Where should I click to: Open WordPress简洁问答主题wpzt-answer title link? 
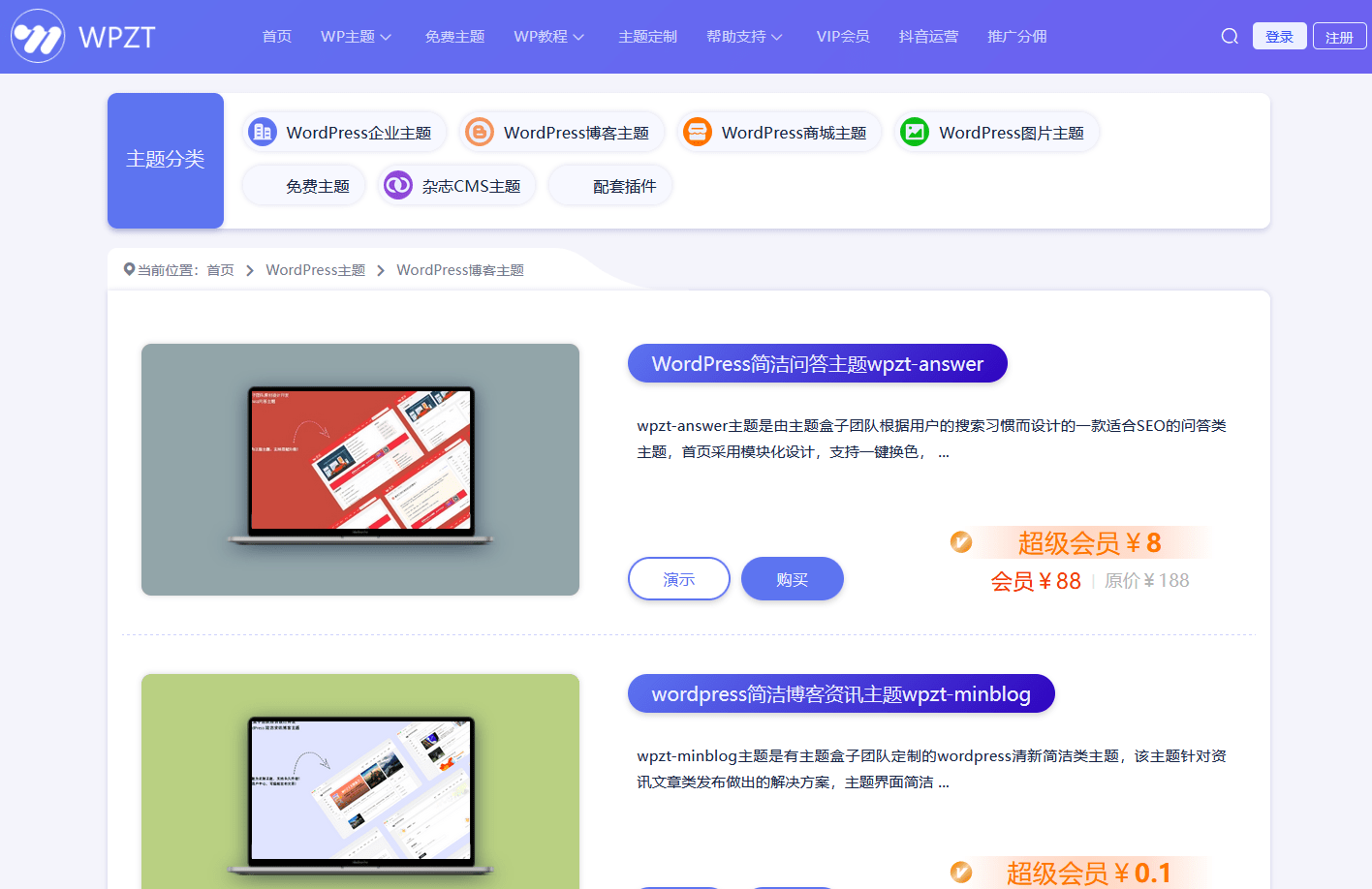pos(818,363)
